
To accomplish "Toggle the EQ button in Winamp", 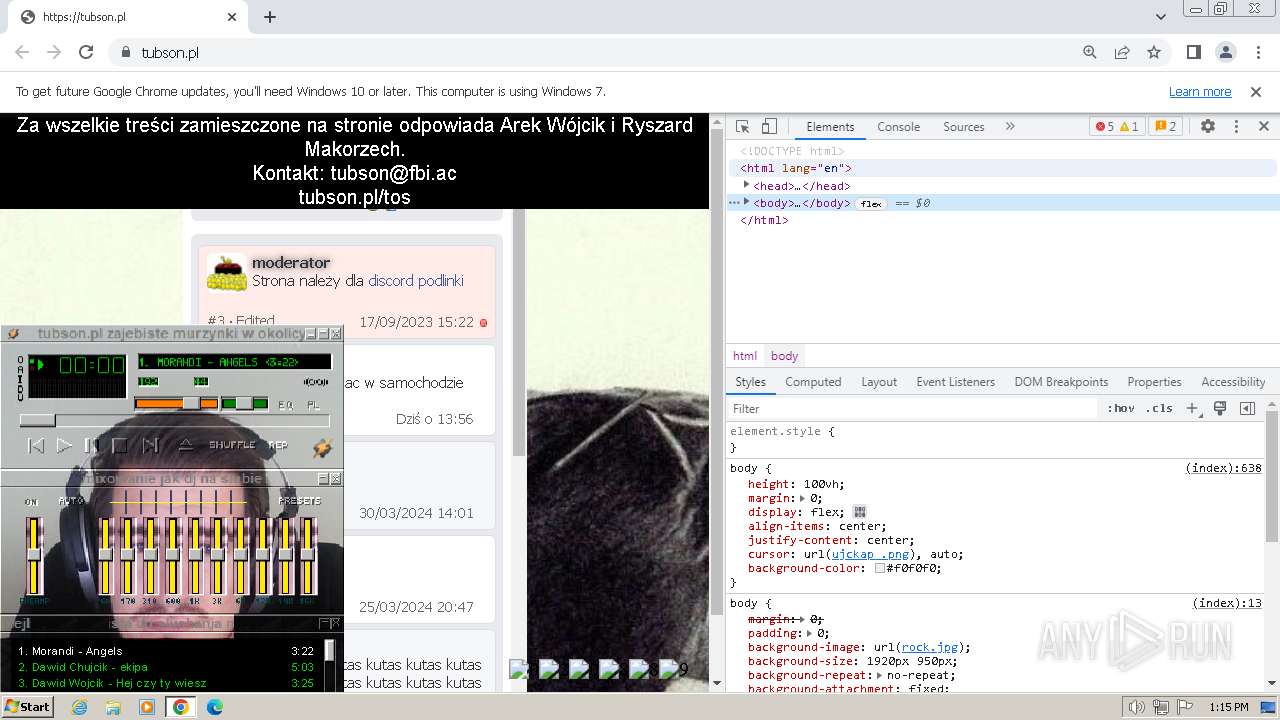I will click(285, 405).
